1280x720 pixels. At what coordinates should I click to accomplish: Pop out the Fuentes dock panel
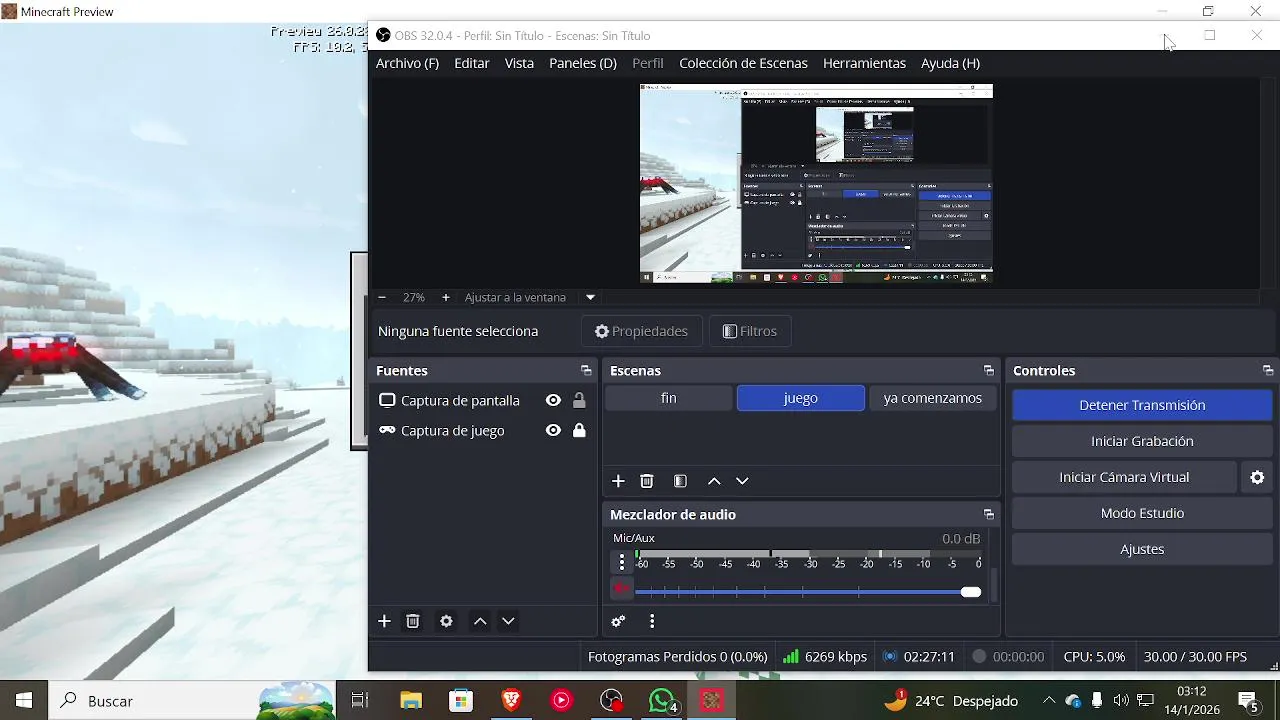coord(586,371)
